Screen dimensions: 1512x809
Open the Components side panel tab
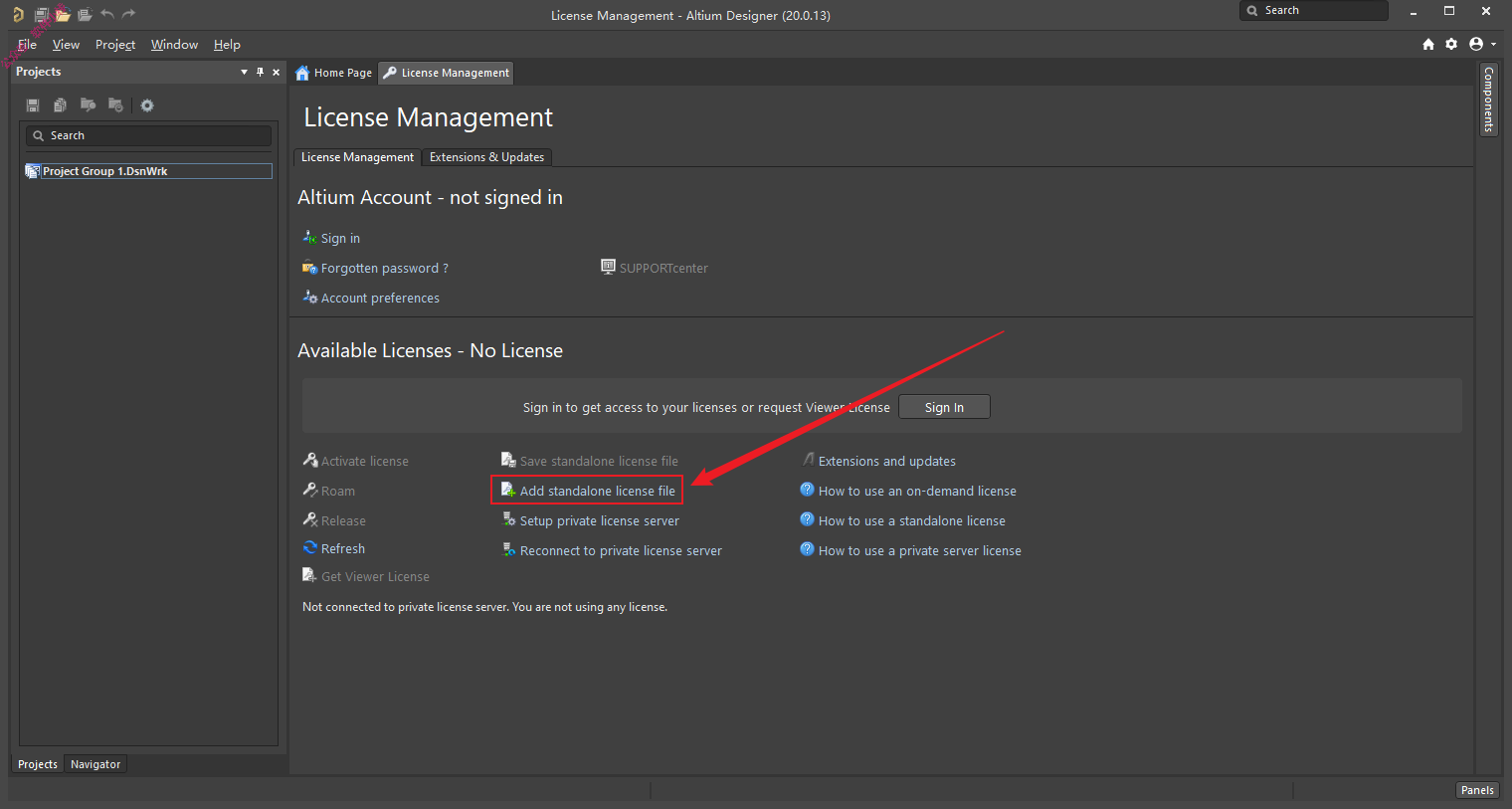[x=1489, y=100]
